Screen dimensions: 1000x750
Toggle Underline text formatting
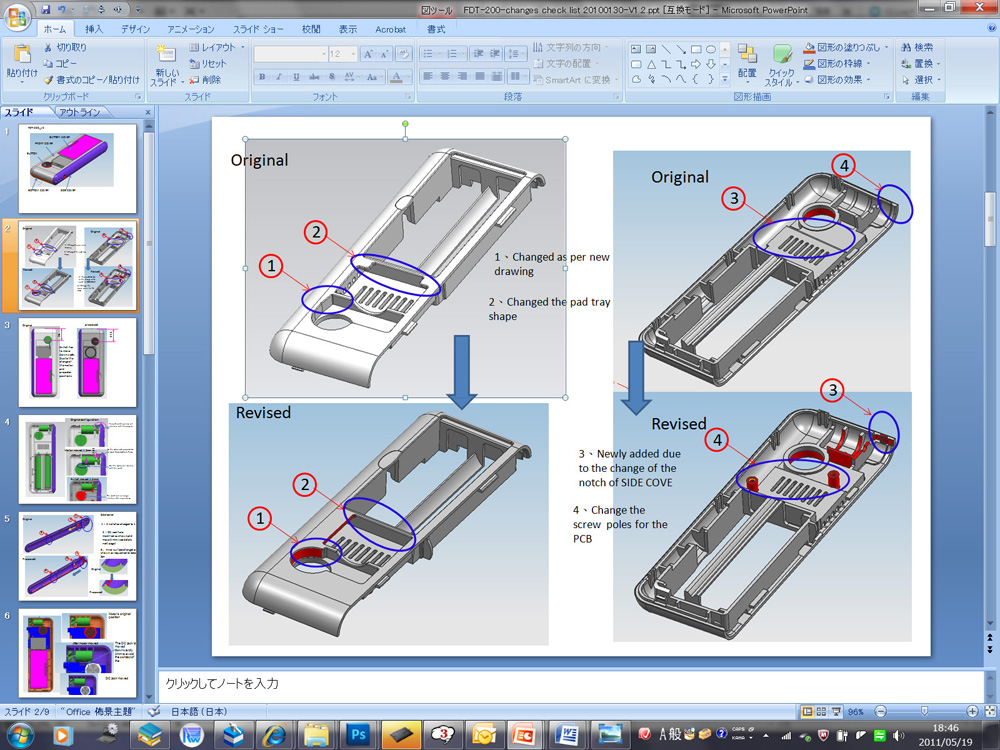(x=297, y=77)
